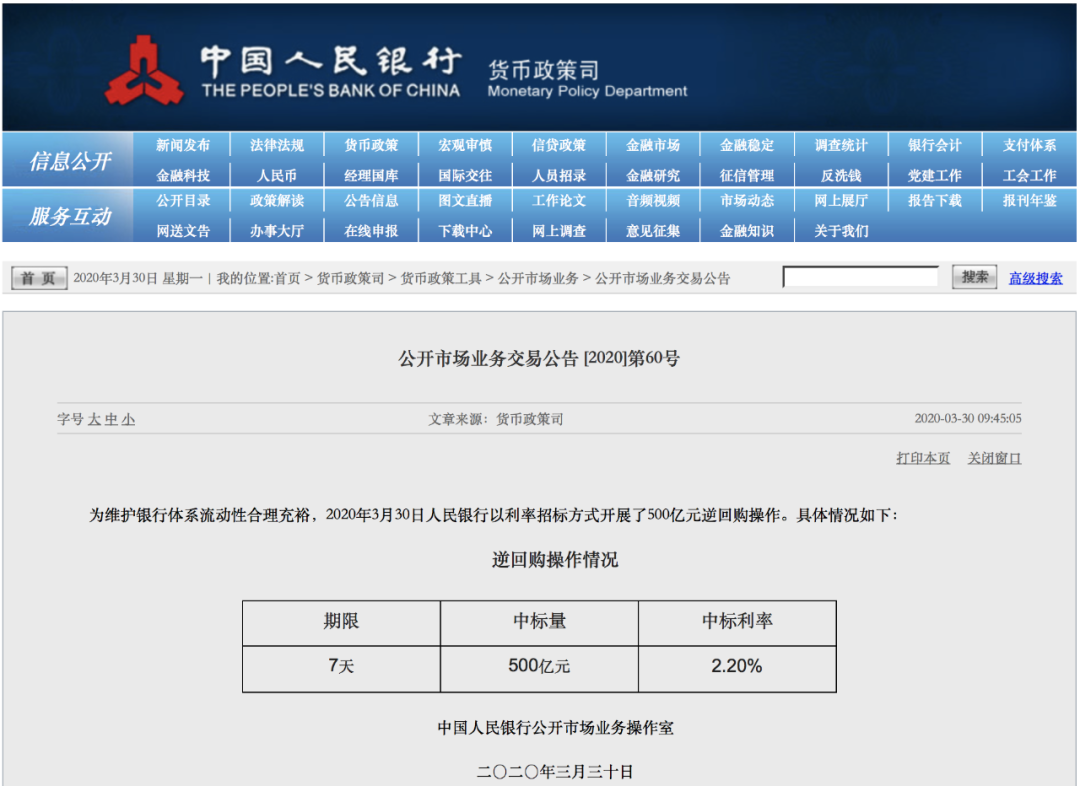The height and width of the screenshot is (786, 1080).
Task: Set font size to 大 (large)
Action: click(x=95, y=420)
